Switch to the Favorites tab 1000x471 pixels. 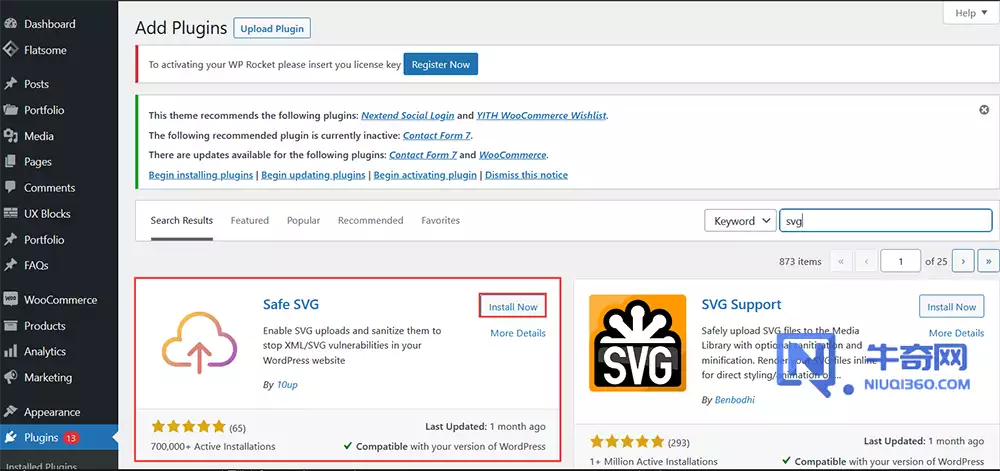(441, 221)
